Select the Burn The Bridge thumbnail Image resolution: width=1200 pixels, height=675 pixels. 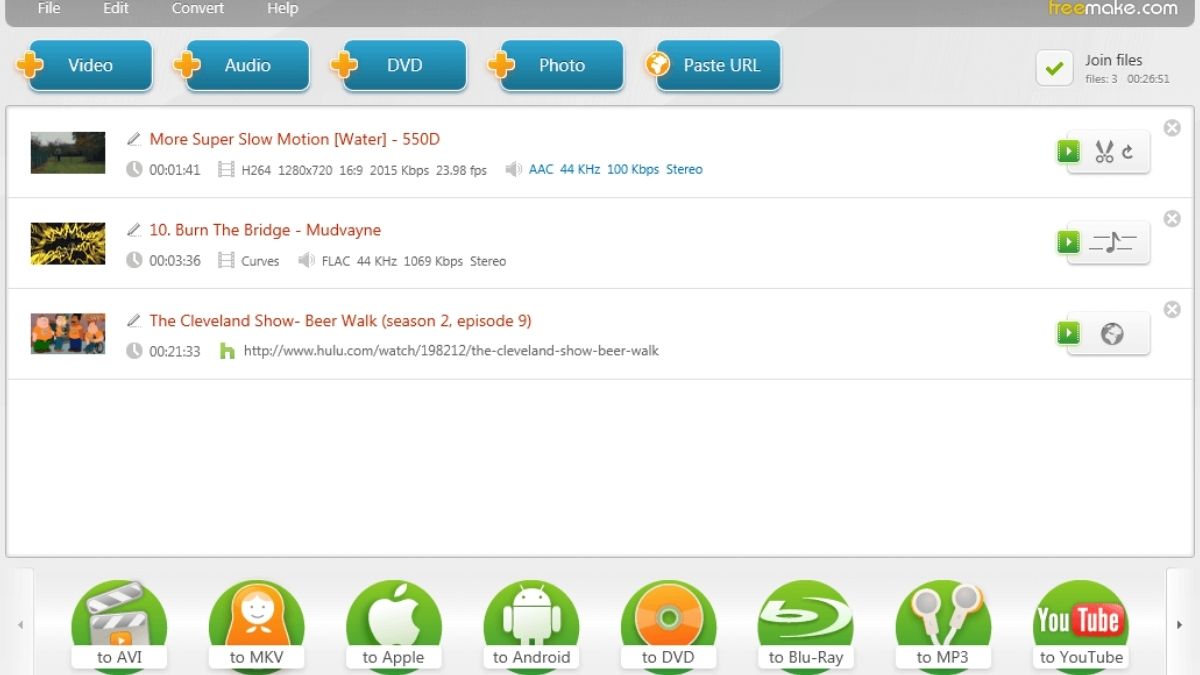point(68,244)
